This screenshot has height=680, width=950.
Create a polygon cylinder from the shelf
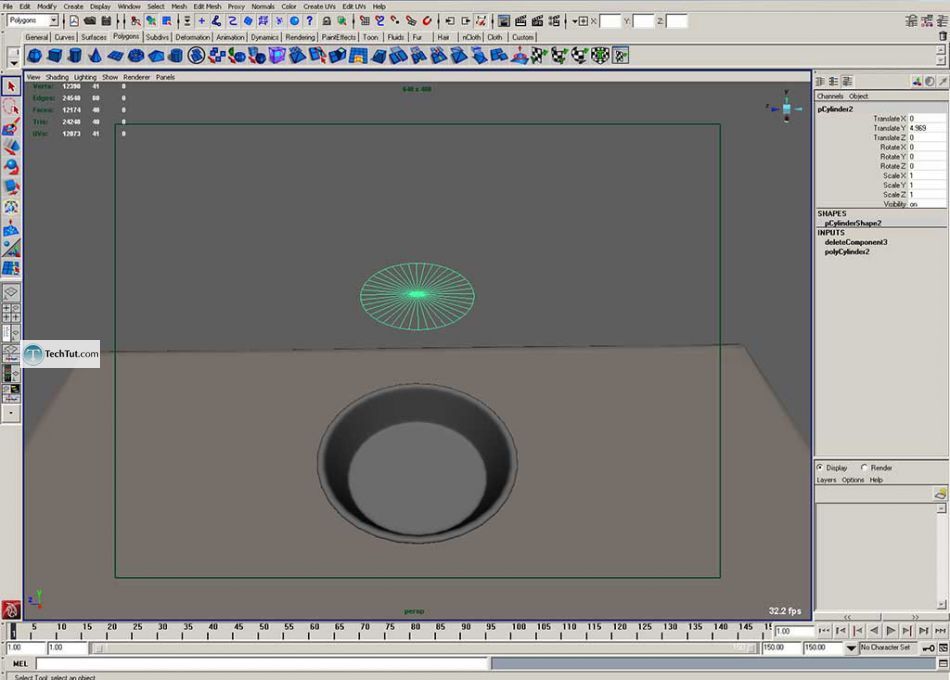(x=75, y=56)
